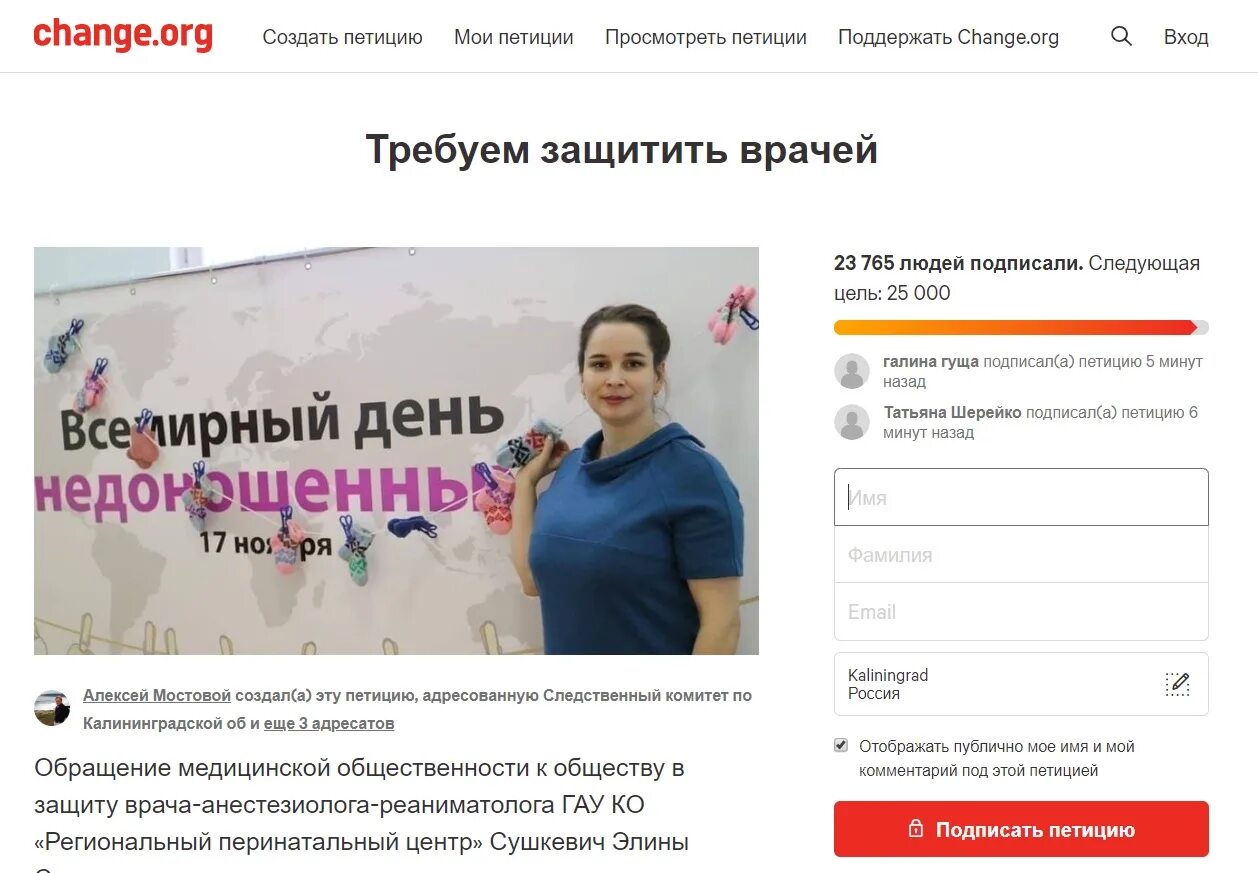Viewport: 1258px width, 873px height.
Task: Focus the 'Фамилия' input field
Action: pyautogui.click(x=1021, y=554)
